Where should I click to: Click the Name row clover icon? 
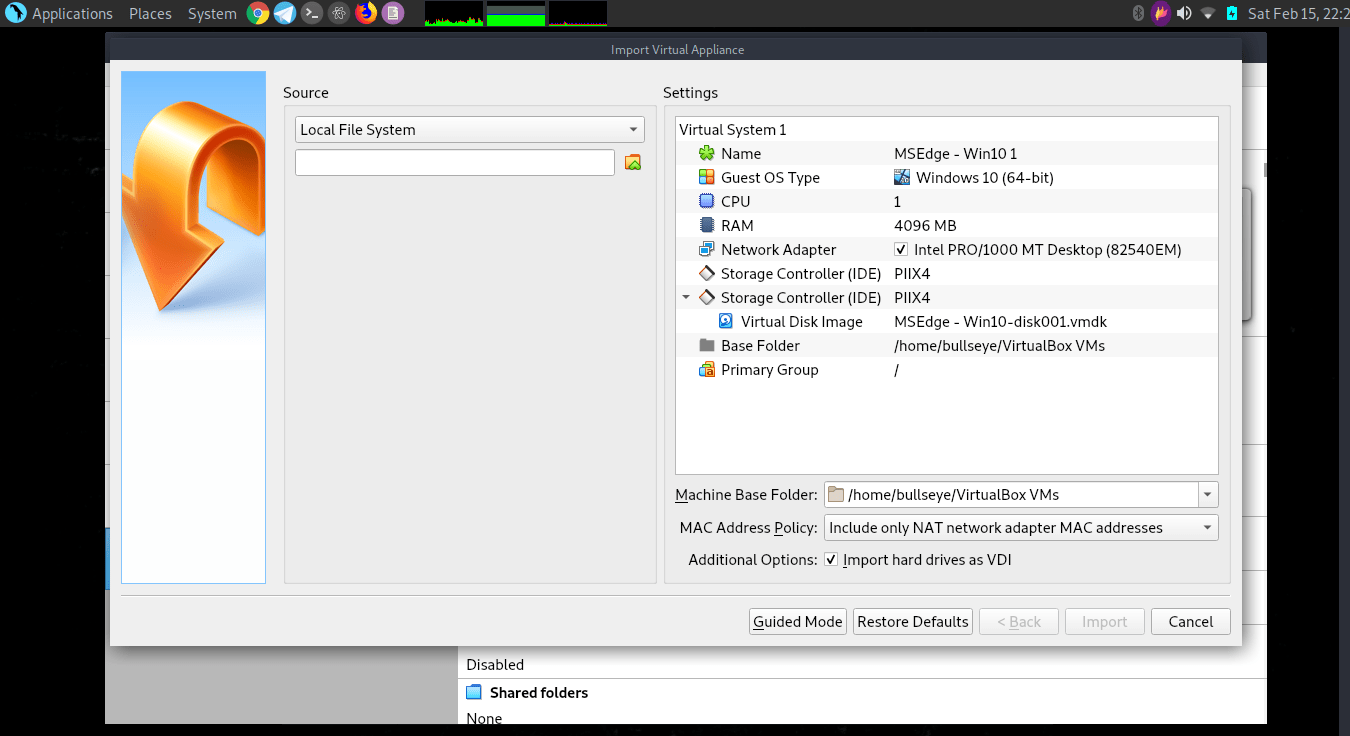tap(707, 153)
